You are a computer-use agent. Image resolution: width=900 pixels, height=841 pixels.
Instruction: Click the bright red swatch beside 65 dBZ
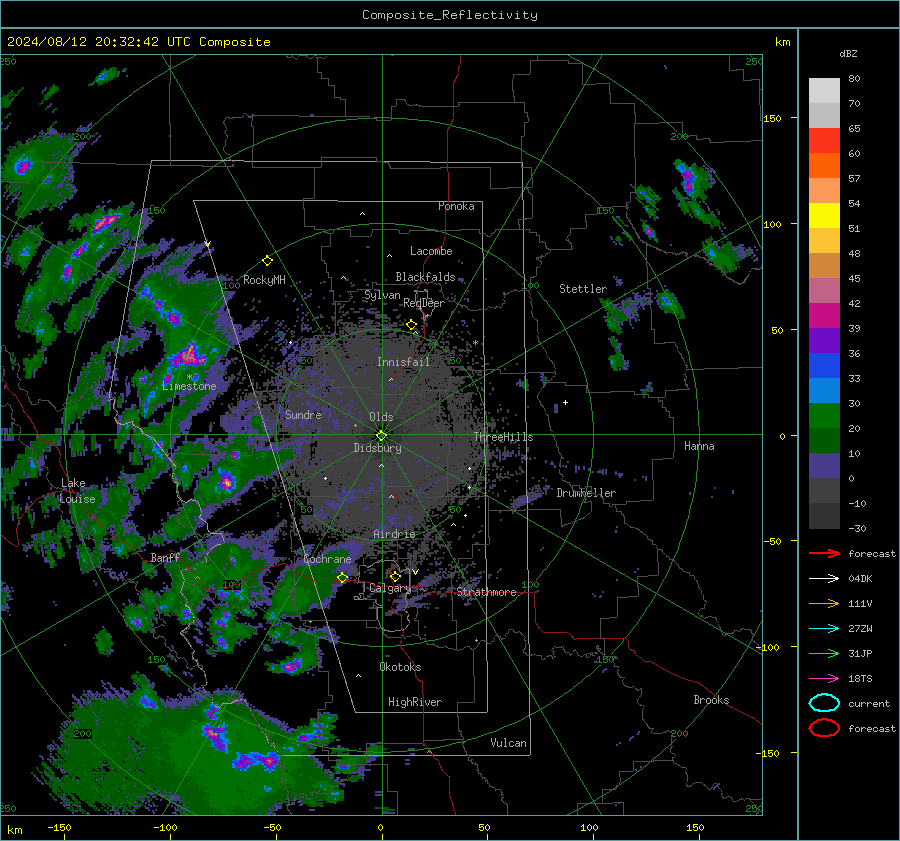(824, 140)
